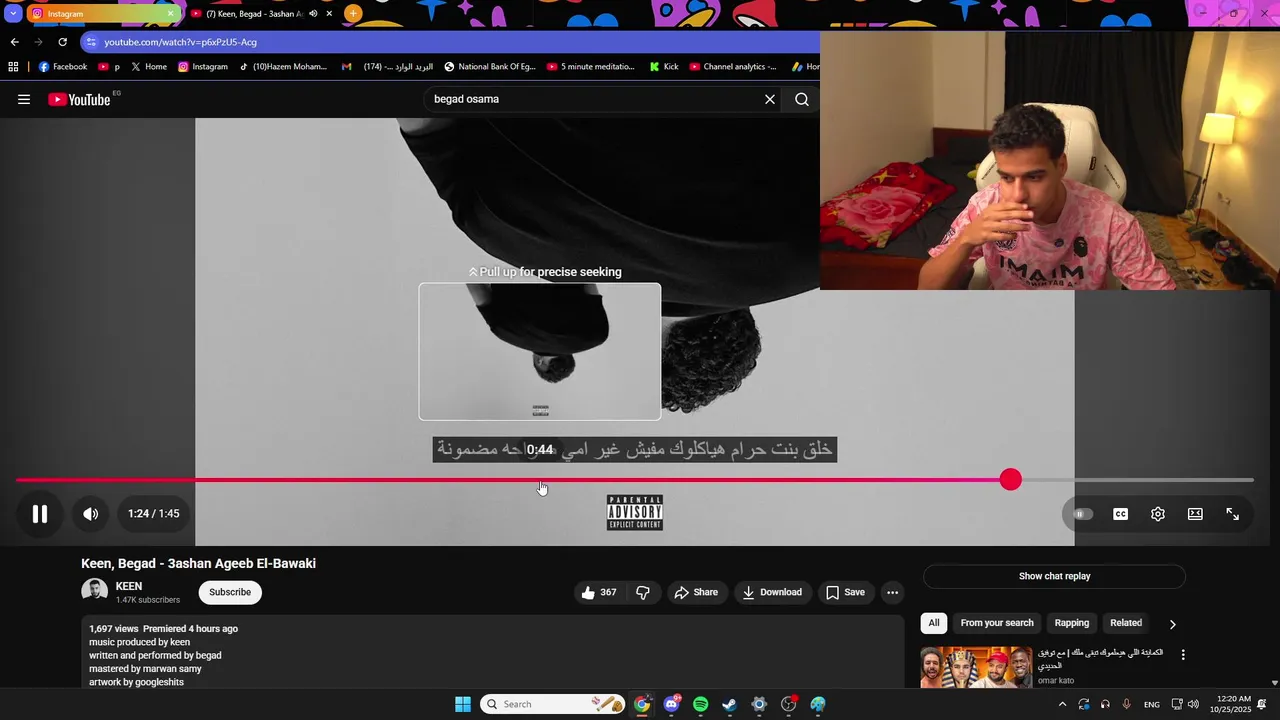Screen dimensions: 1280x720
Task: Select the Related filter chip
Action: click(x=1126, y=623)
